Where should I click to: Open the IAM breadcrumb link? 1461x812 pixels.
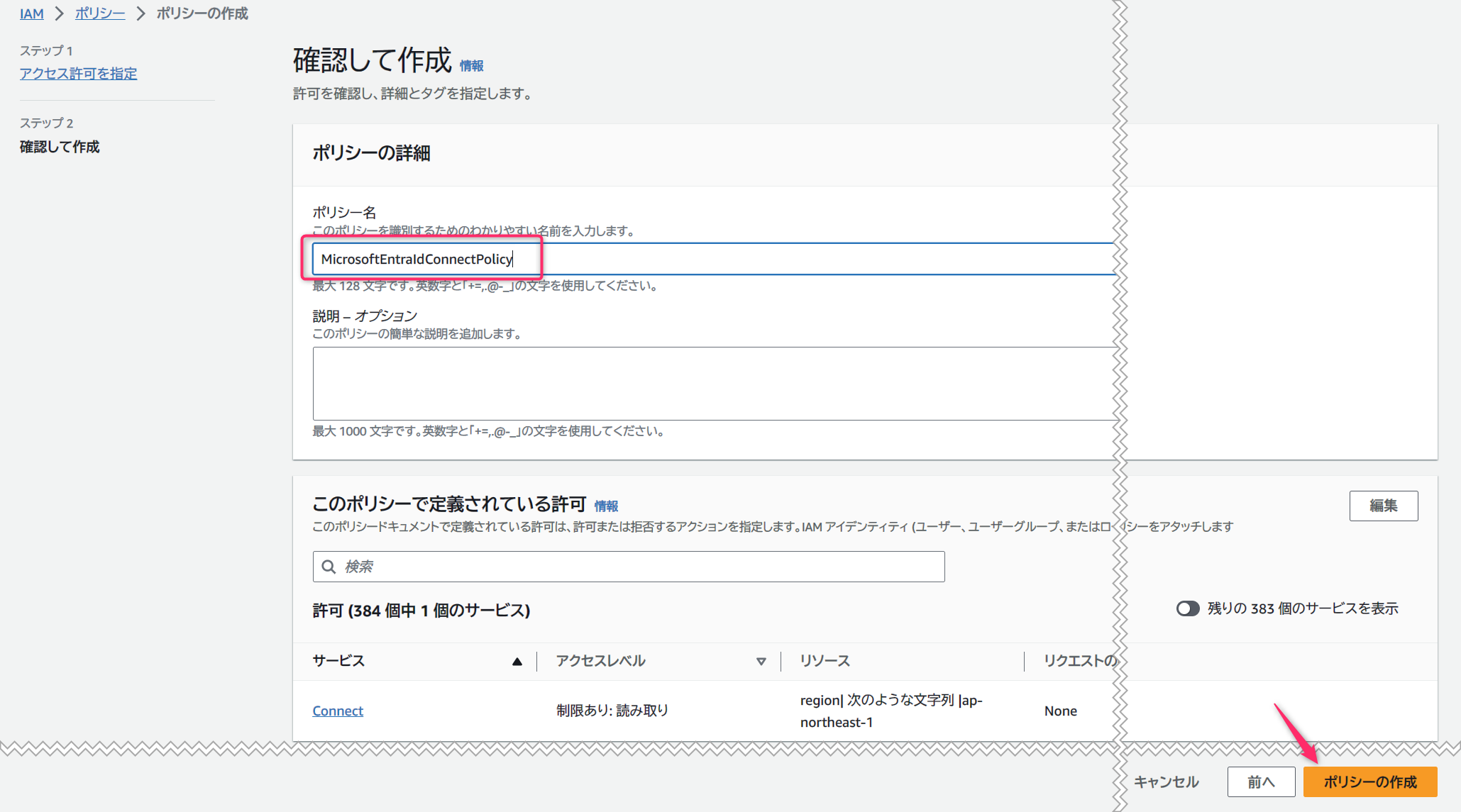coord(31,13)
